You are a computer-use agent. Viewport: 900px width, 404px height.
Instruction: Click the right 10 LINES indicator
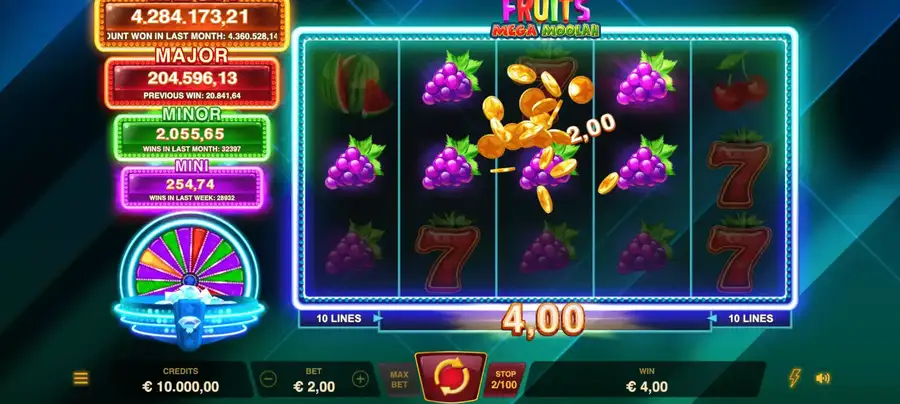(x=750, y=318)
